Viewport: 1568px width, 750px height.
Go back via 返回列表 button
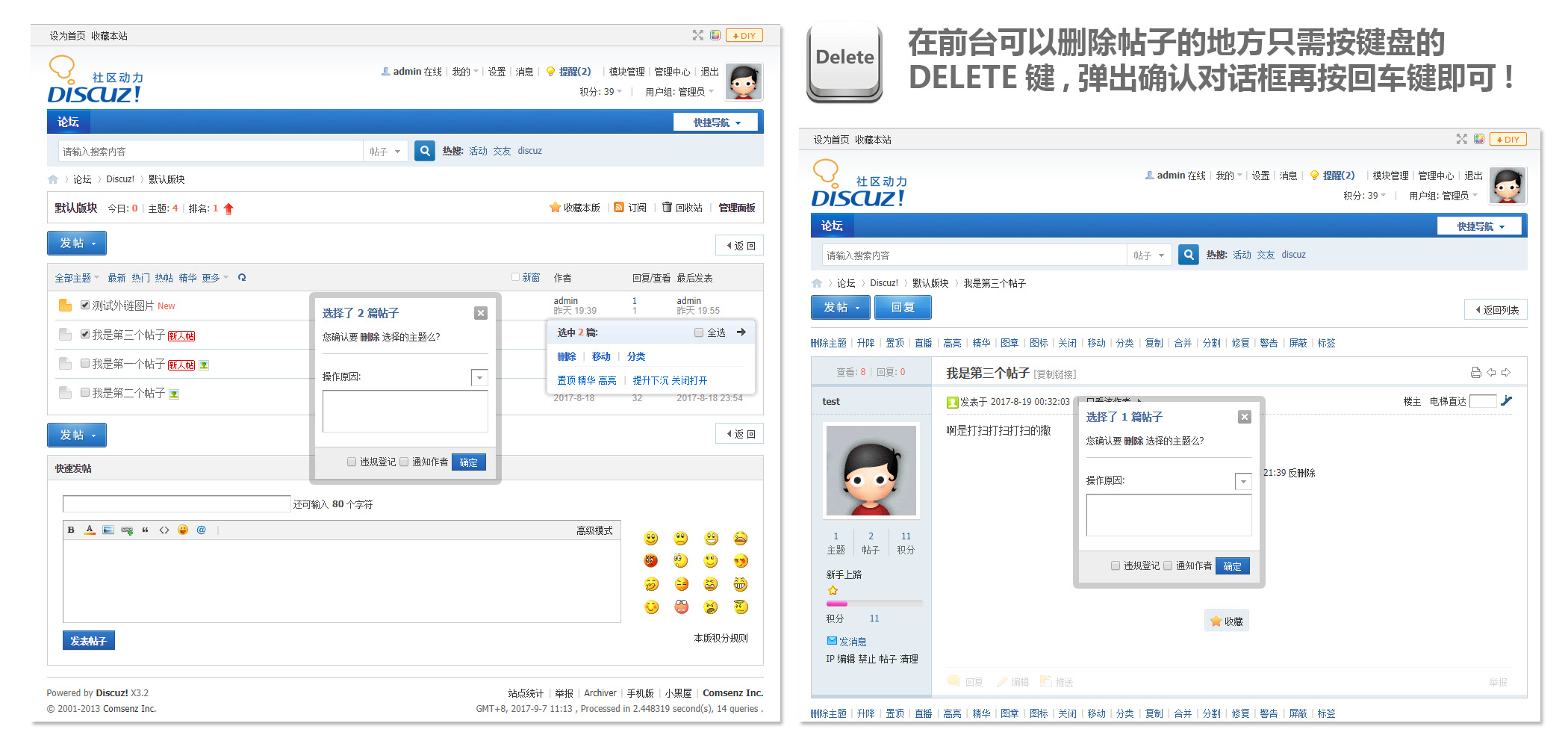(1496, 310)
